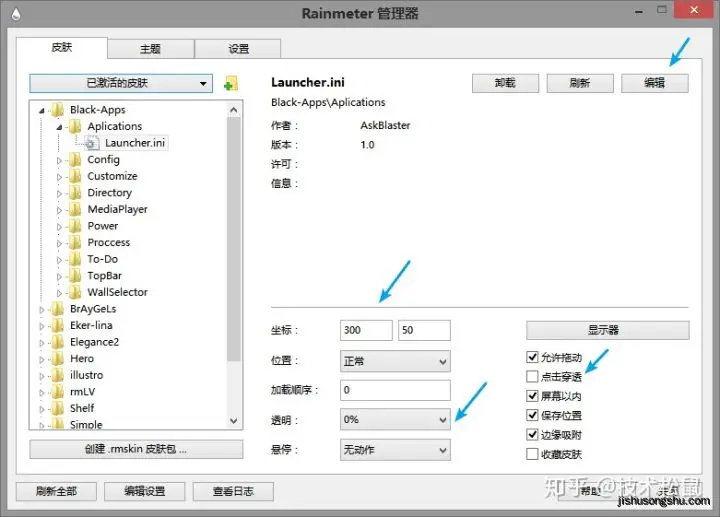Image resolution: width=720 pixels, height=517 pixels.
Task: Click the Power folder icon
Action: (x=75, y=226)
